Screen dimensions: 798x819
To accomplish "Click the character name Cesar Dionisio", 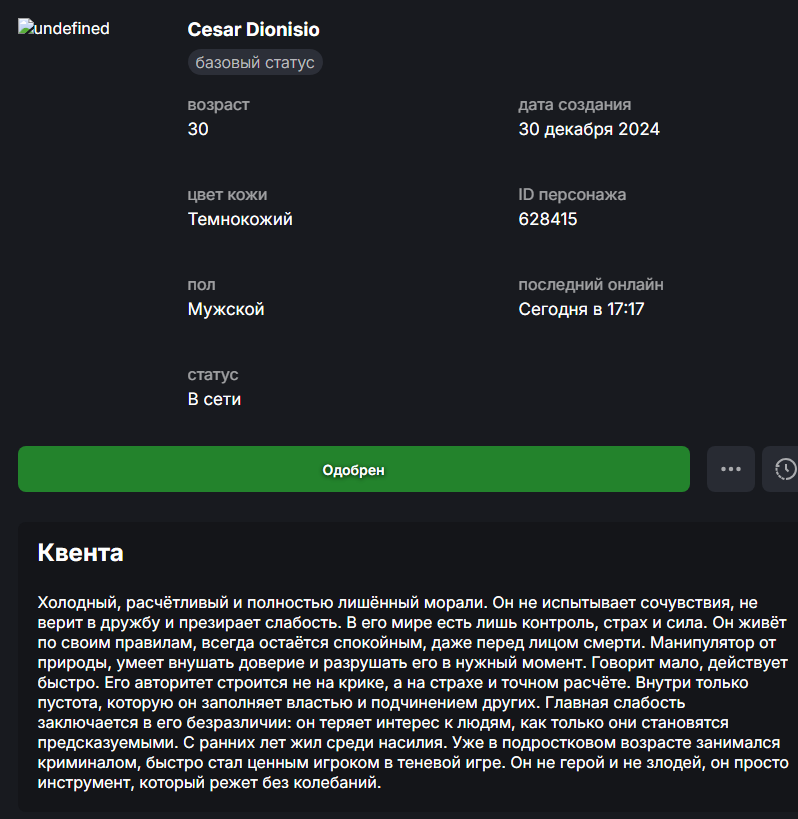I will point(254,30).
